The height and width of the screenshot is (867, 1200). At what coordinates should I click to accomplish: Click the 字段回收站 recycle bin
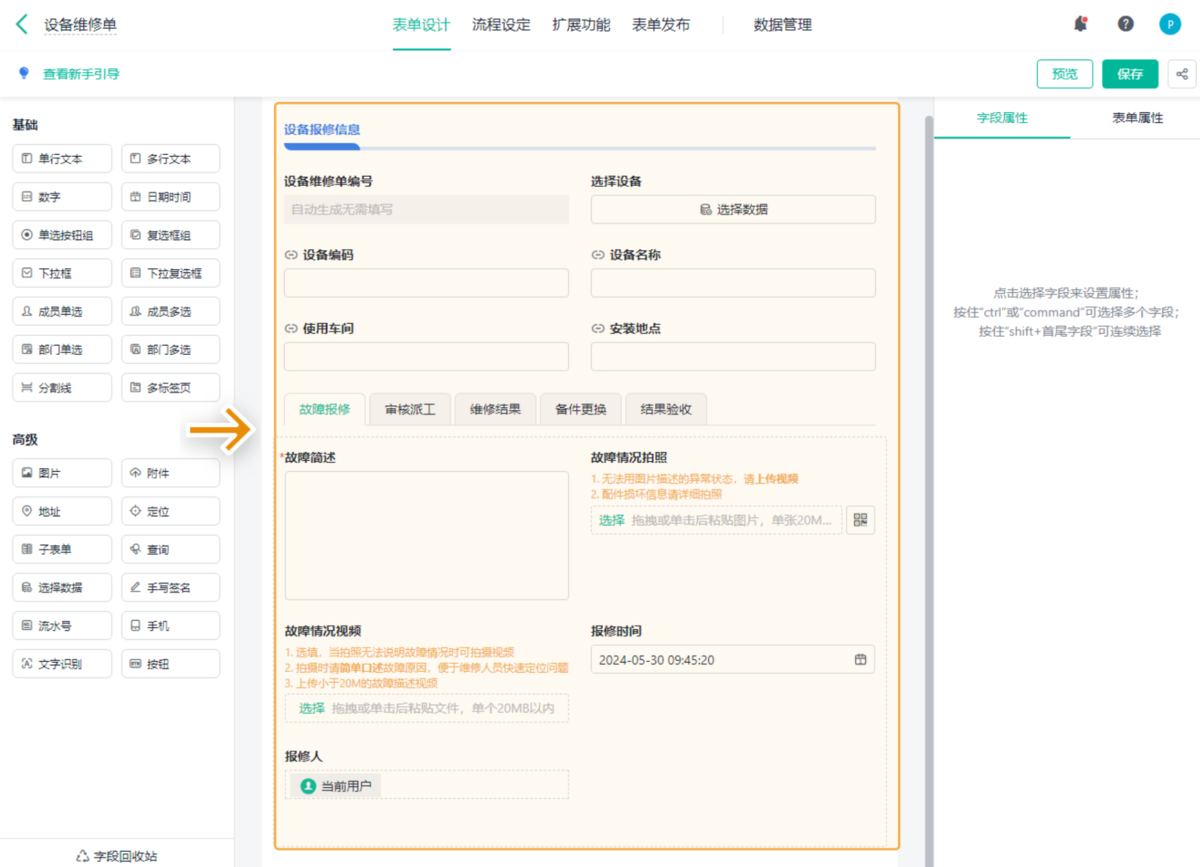pyautogui.click(x=116, y=856)
